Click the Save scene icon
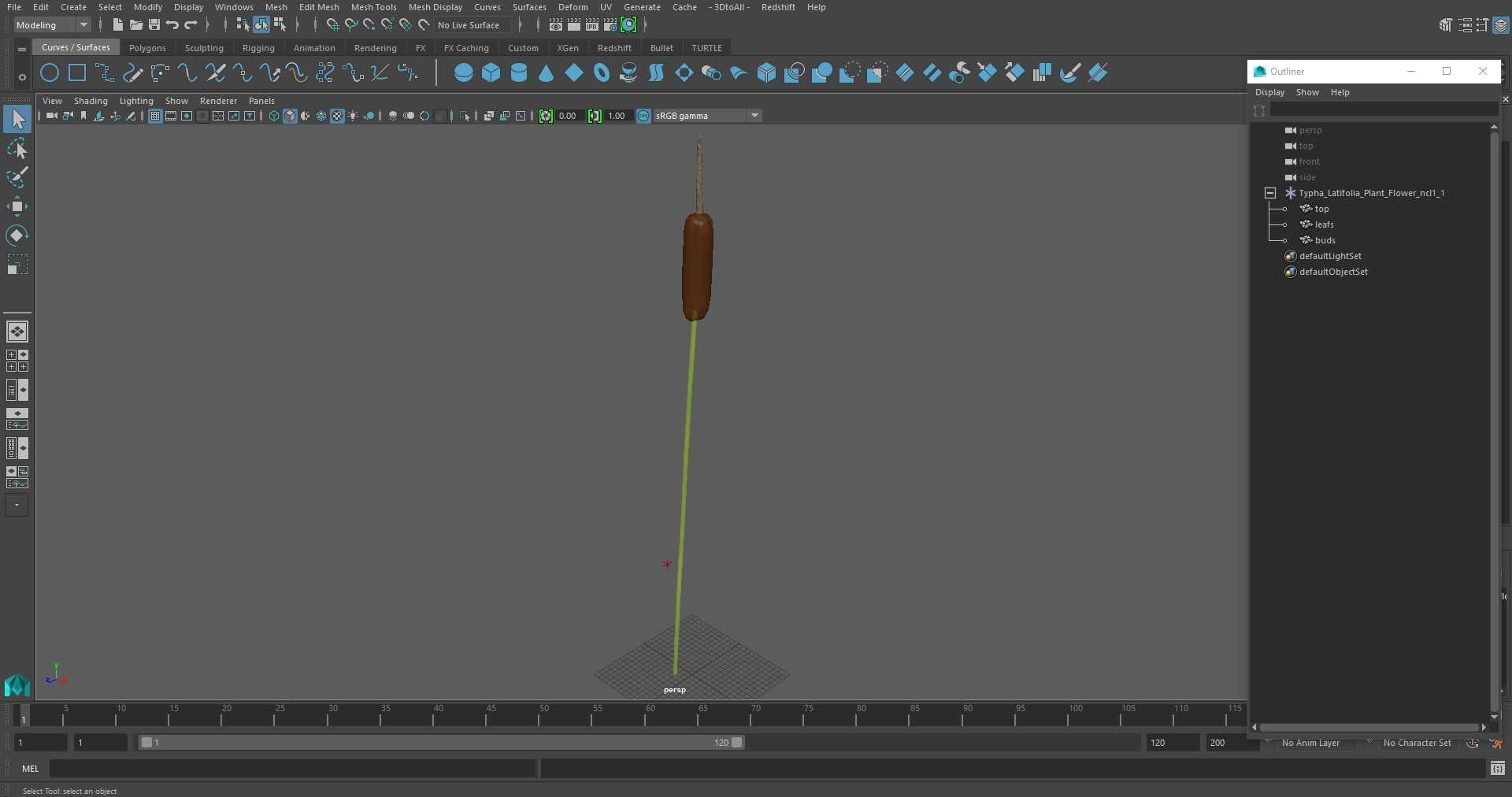The width and height of the screenshot is (1512, 797). pyautogui.click(x=154, y=25)
